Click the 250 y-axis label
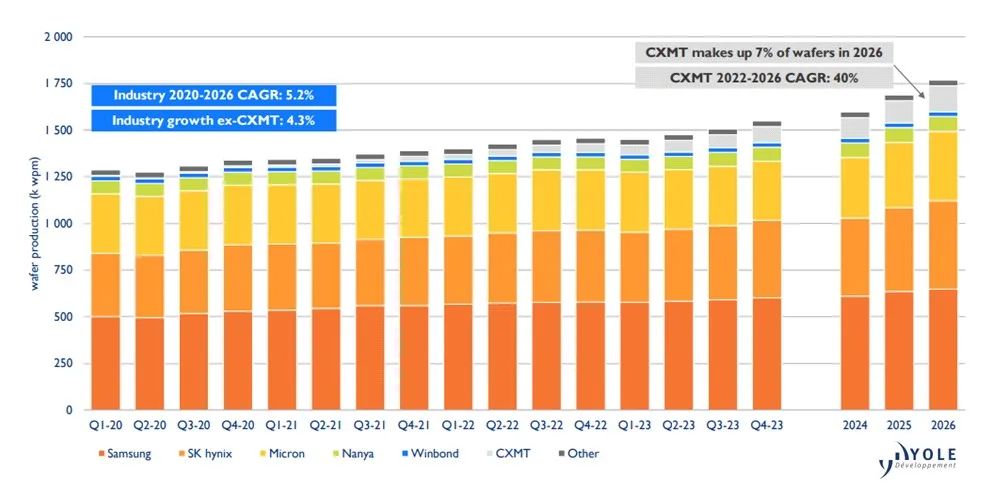Image resolution: width=986 pixels, height=495 pixels. pos(62,364)
